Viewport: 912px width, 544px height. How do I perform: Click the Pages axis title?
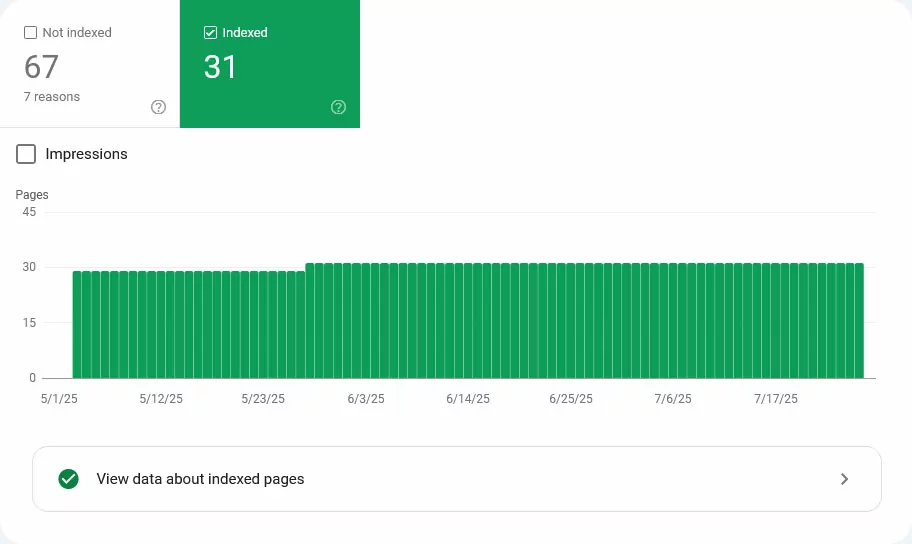32,195
